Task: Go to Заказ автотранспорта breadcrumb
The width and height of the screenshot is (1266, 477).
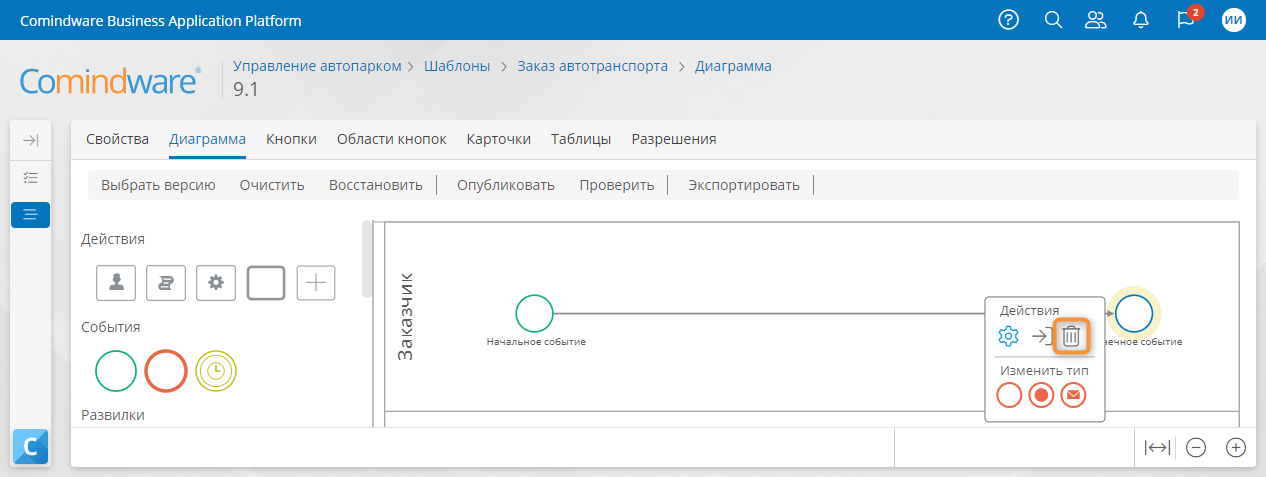Action: click(592, 66)
